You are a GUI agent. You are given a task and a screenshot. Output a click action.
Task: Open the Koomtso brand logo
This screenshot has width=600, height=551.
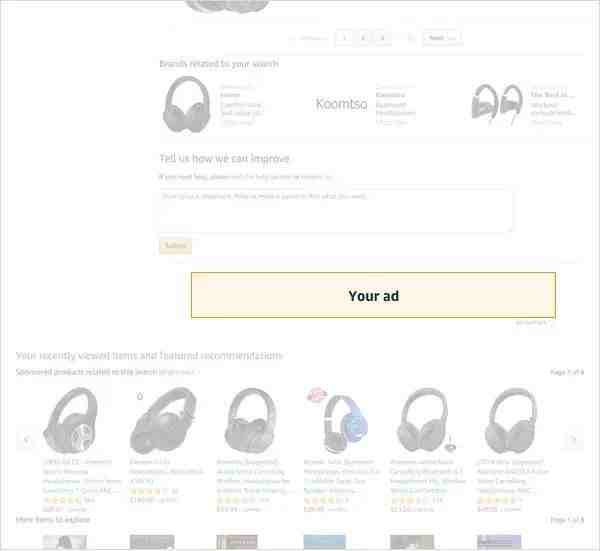point(341,104)
